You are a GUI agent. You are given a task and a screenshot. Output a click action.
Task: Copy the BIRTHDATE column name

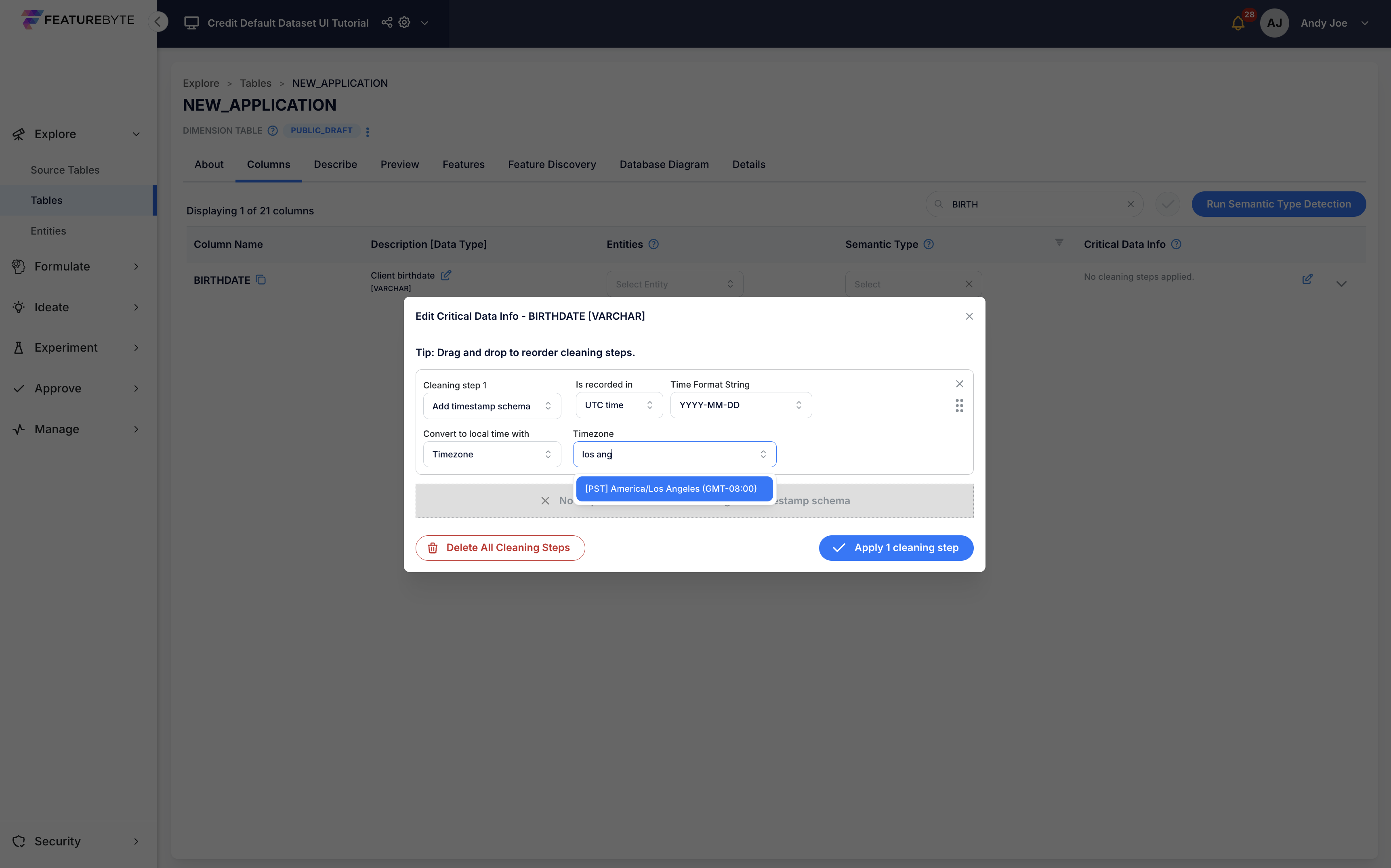(x=261, y=280)
